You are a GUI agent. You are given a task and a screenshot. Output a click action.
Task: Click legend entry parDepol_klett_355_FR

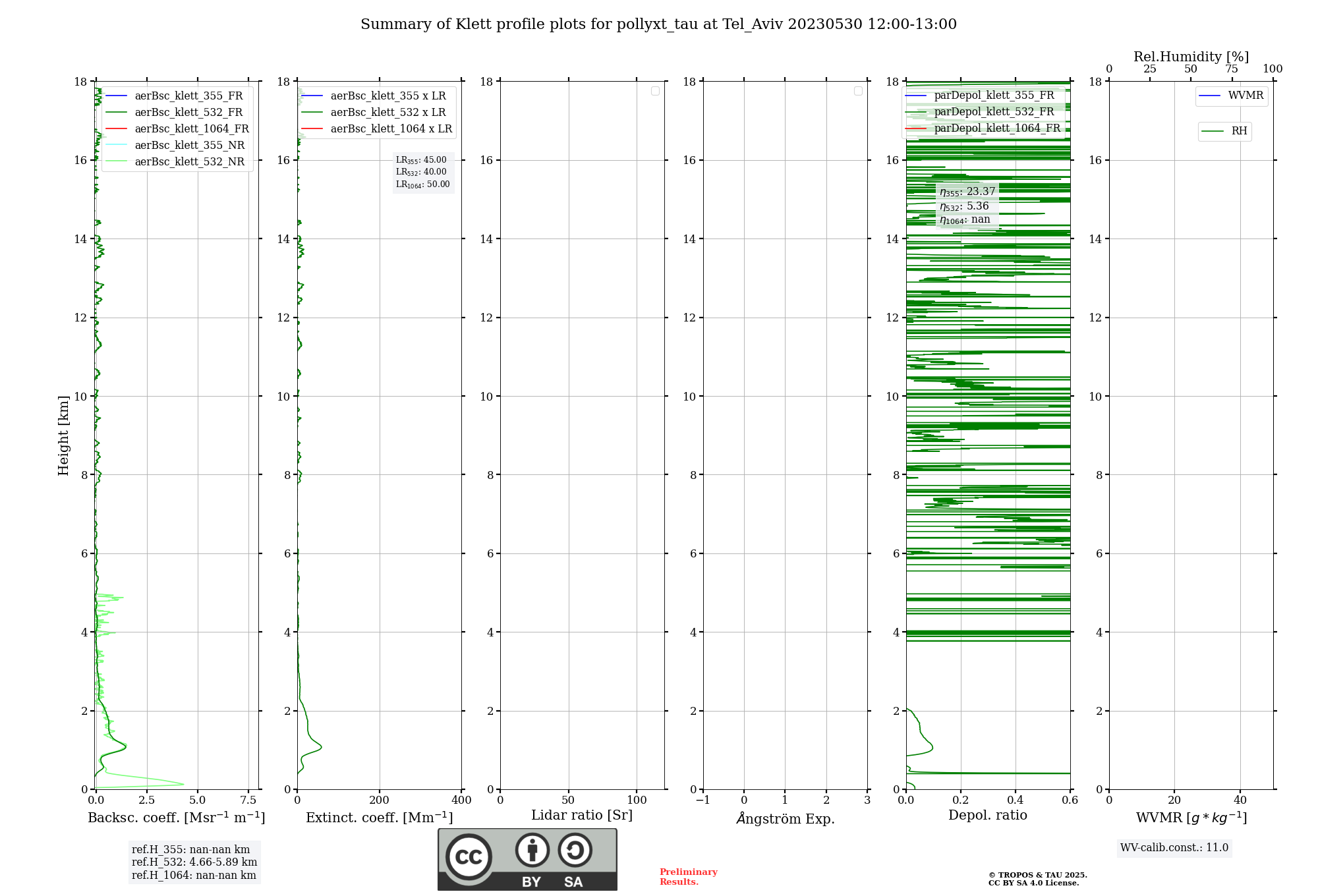980,96
